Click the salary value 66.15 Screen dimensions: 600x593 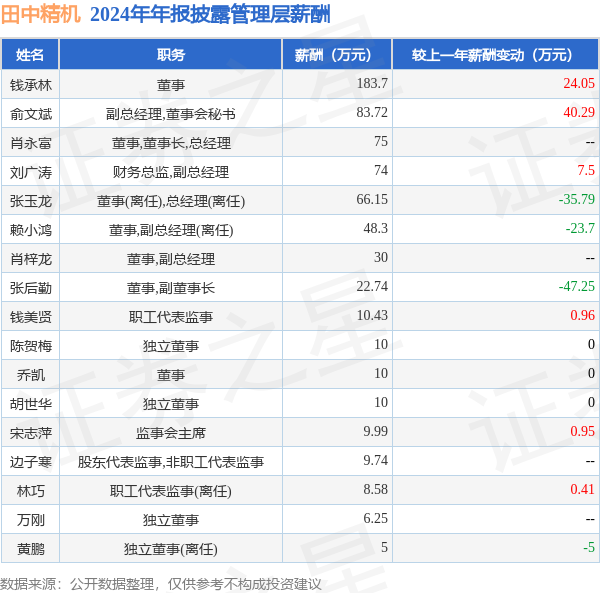[x=372, y=199]
